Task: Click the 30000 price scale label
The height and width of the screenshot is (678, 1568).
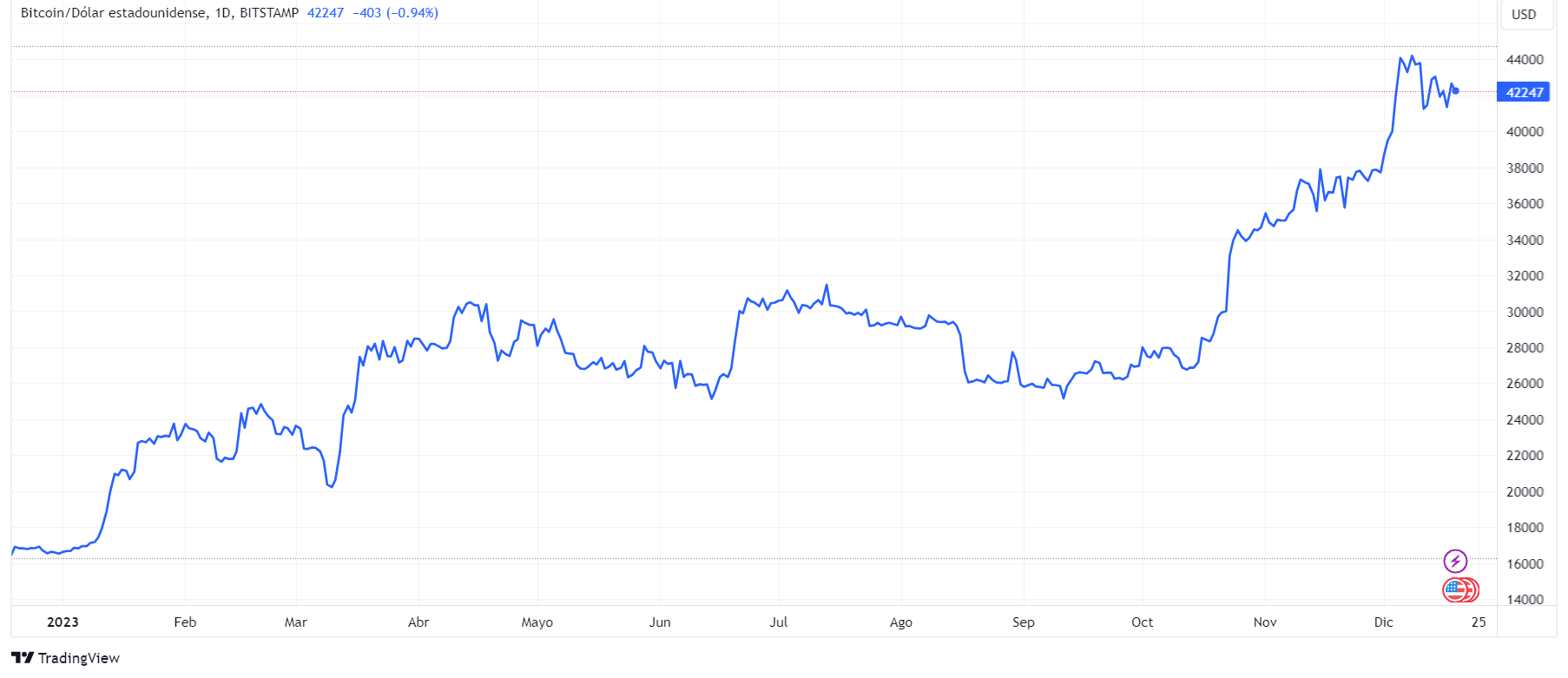Action: [x=1525, y=312]
